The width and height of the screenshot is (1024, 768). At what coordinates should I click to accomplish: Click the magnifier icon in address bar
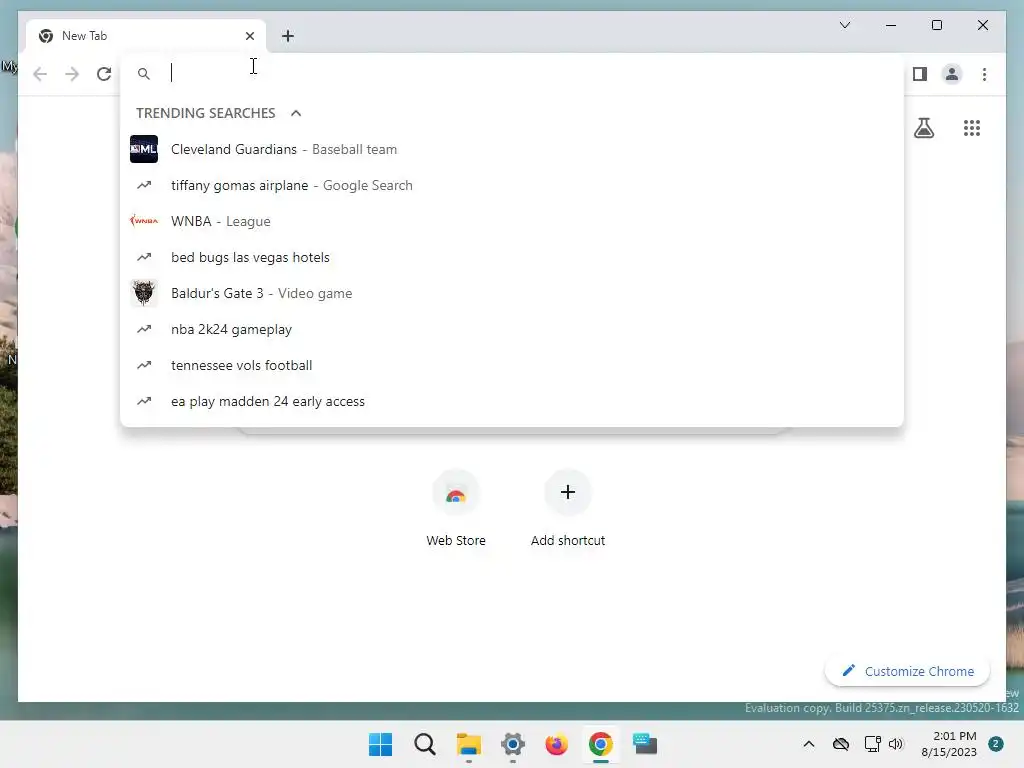pyautogui.click(x=144, y=74)
